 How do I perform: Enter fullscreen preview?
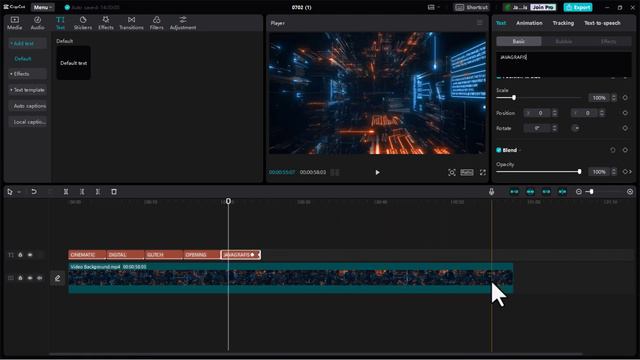click(483, 172)
